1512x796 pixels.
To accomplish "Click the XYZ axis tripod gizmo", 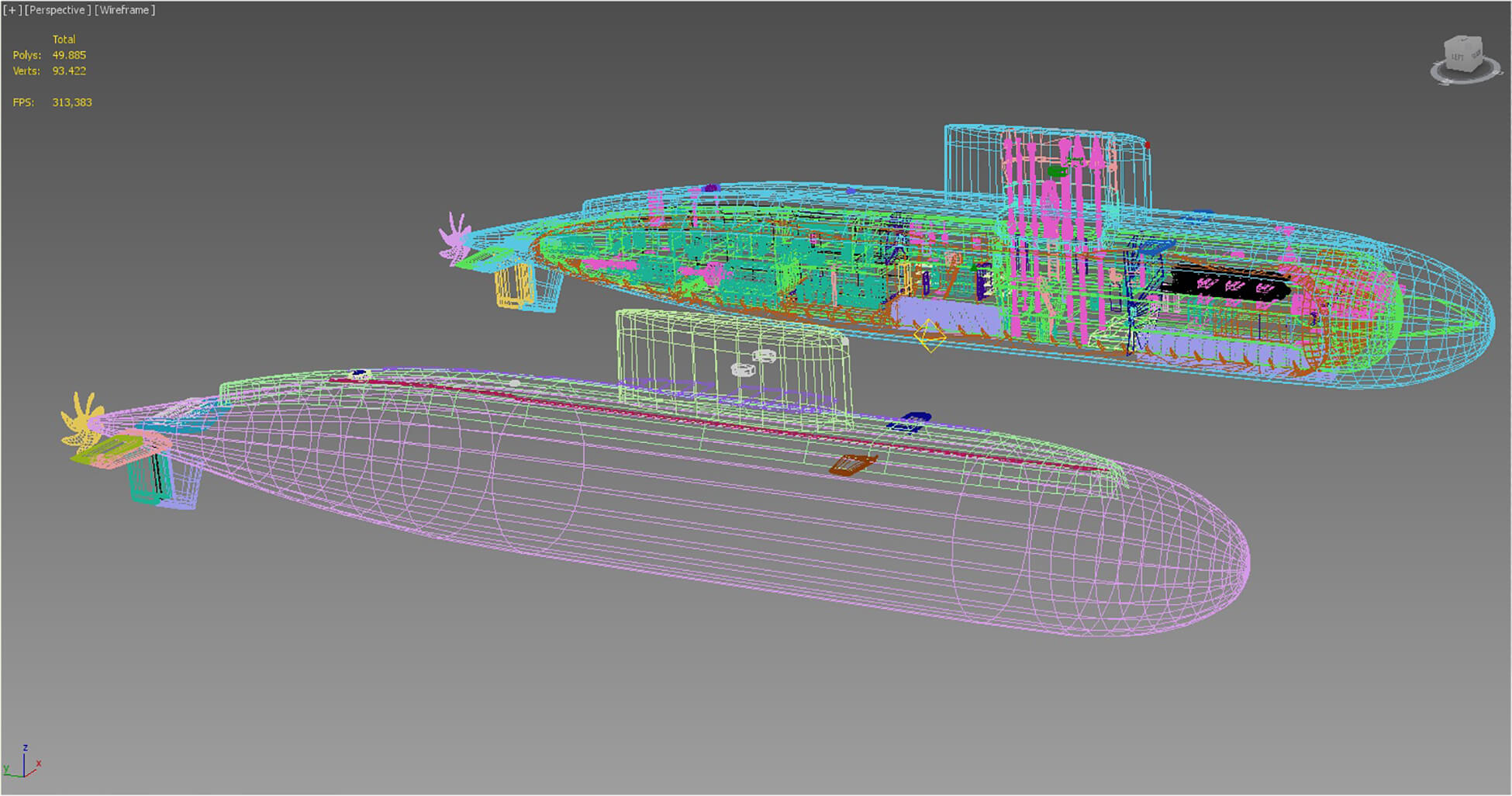I will point(22,762).
